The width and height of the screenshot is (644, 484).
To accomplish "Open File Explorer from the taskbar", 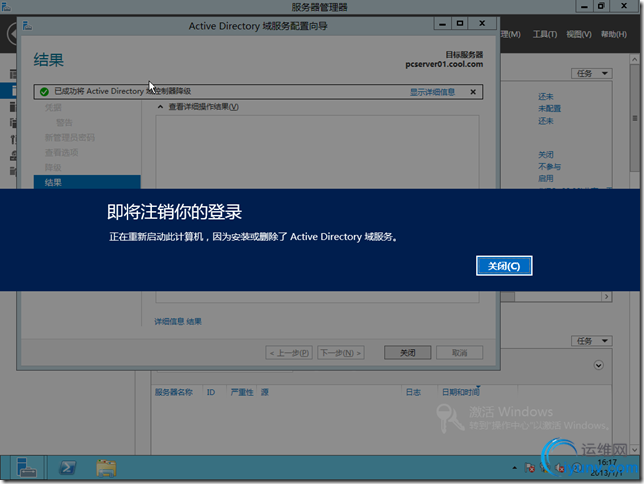I will coord(106,468).
